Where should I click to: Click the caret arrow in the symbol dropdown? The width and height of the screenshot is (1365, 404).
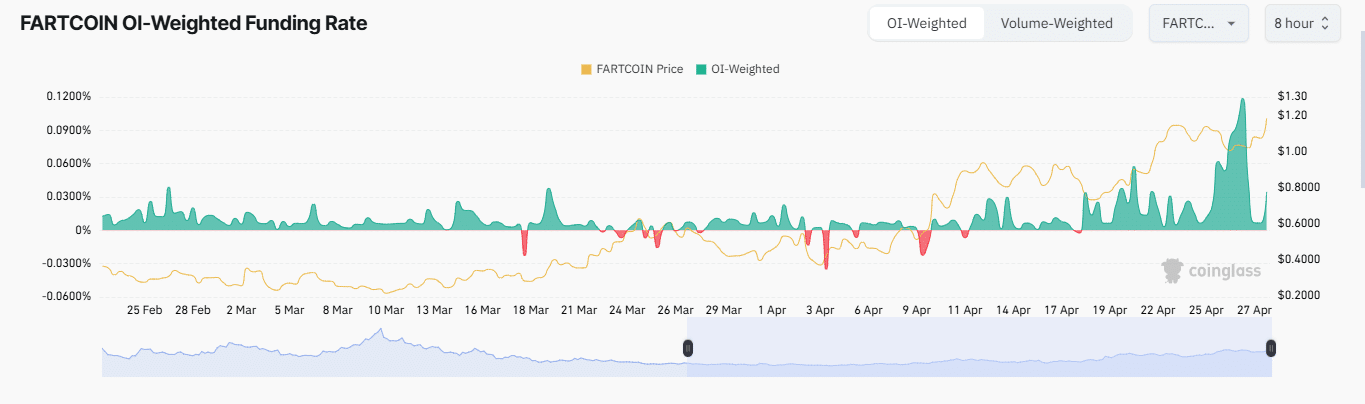coord(1231,23)
